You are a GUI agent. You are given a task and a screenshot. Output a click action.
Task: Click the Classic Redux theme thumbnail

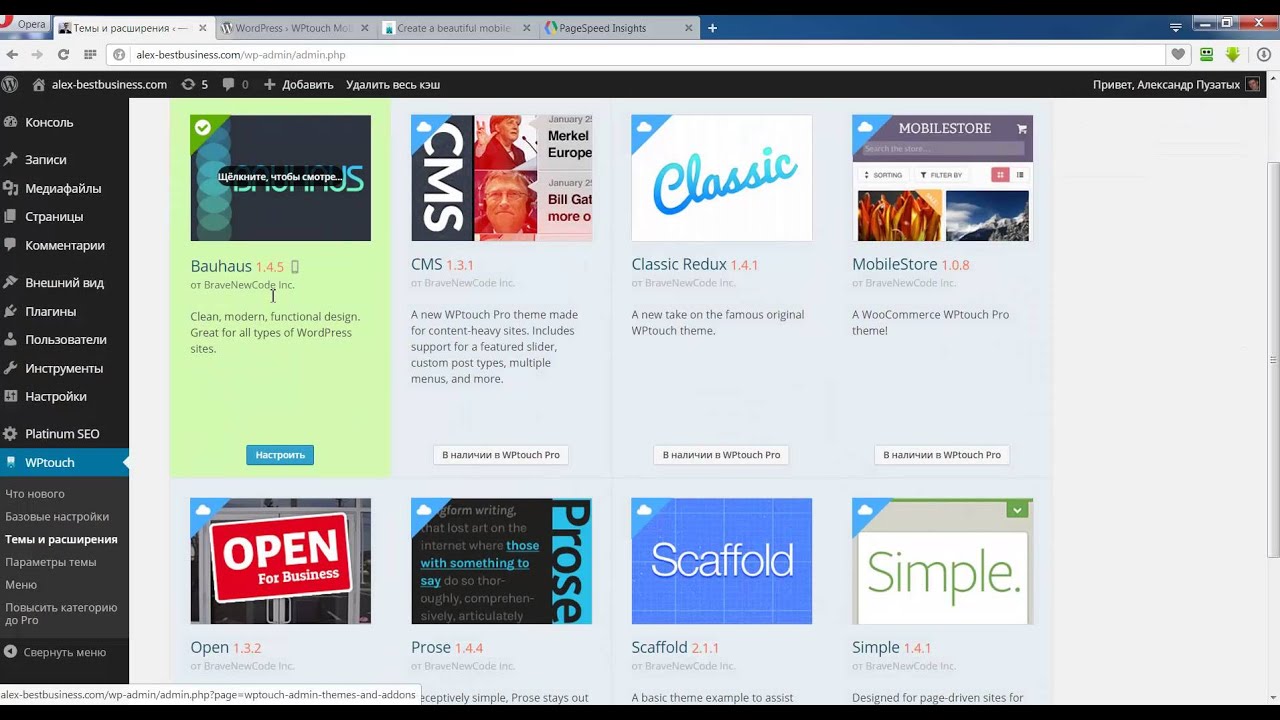point(721,178)
